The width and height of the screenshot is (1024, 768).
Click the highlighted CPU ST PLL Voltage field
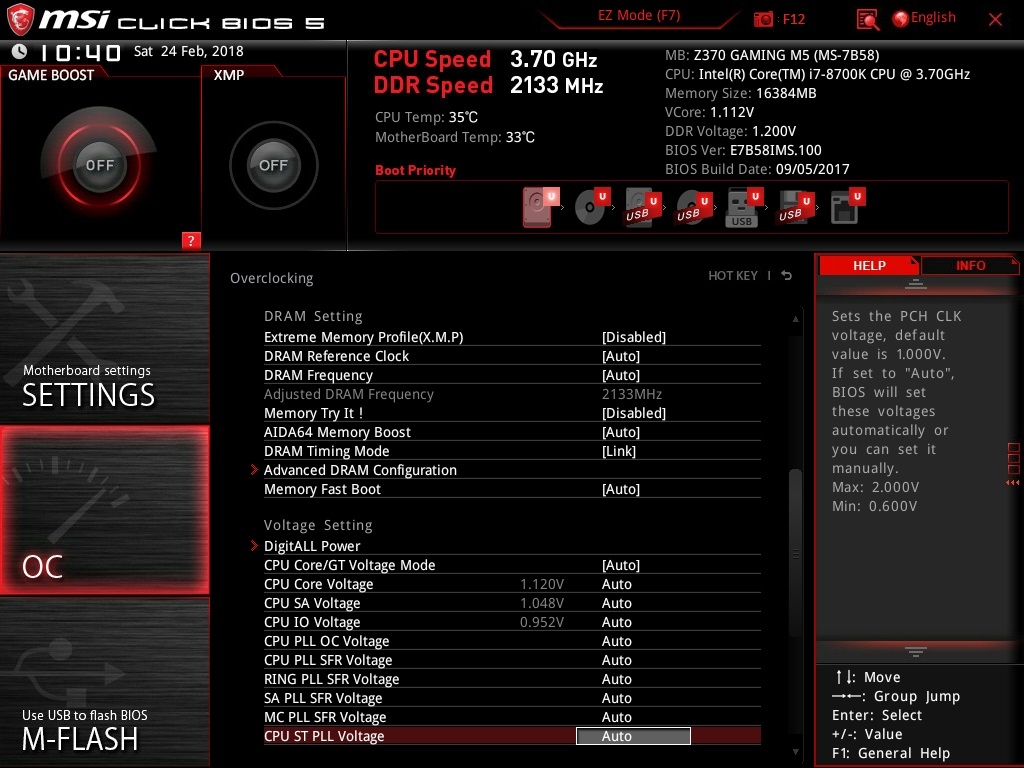click(x=633, y=736)
